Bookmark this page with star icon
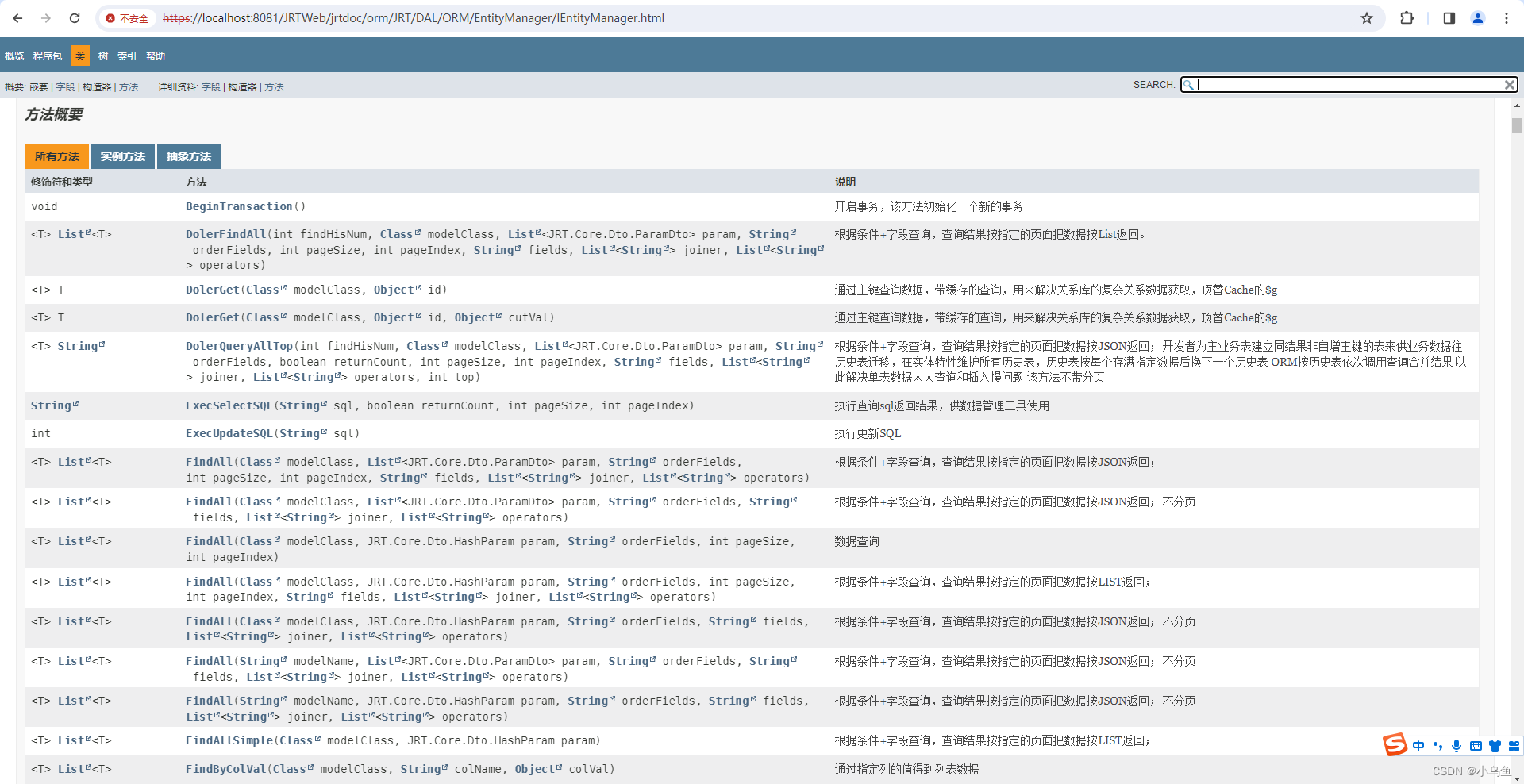This screenshot has height=784, width=1524. coord(1367,18)
